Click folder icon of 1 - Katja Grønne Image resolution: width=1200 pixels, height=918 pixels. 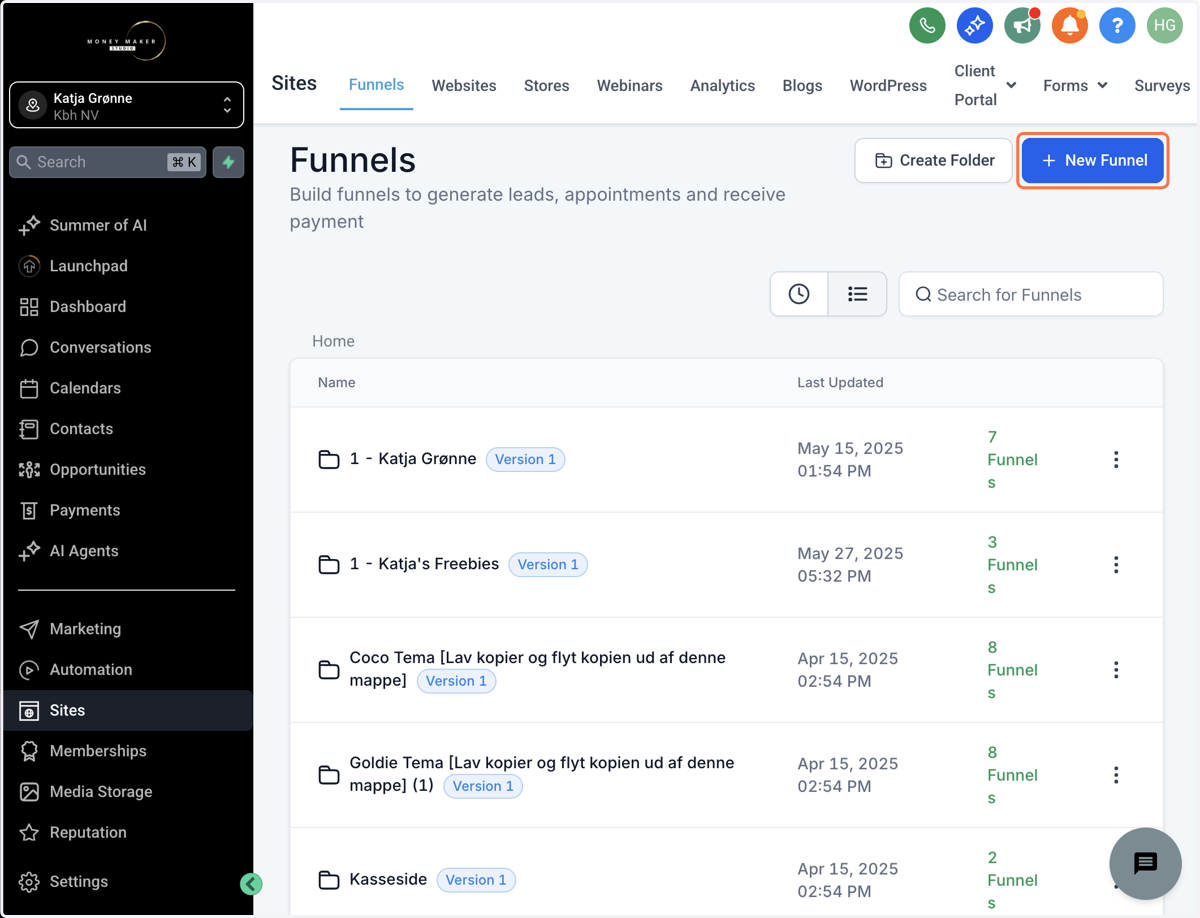tap(329, 460)
